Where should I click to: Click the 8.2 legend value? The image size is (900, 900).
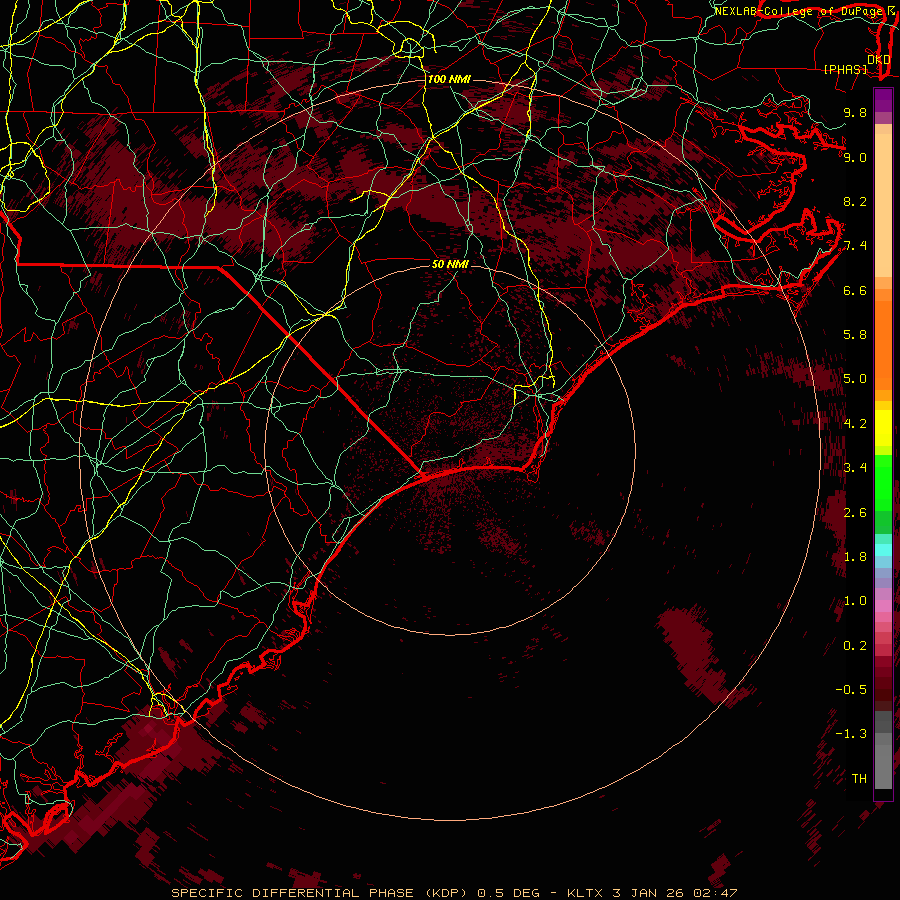(x=855, y=201)
